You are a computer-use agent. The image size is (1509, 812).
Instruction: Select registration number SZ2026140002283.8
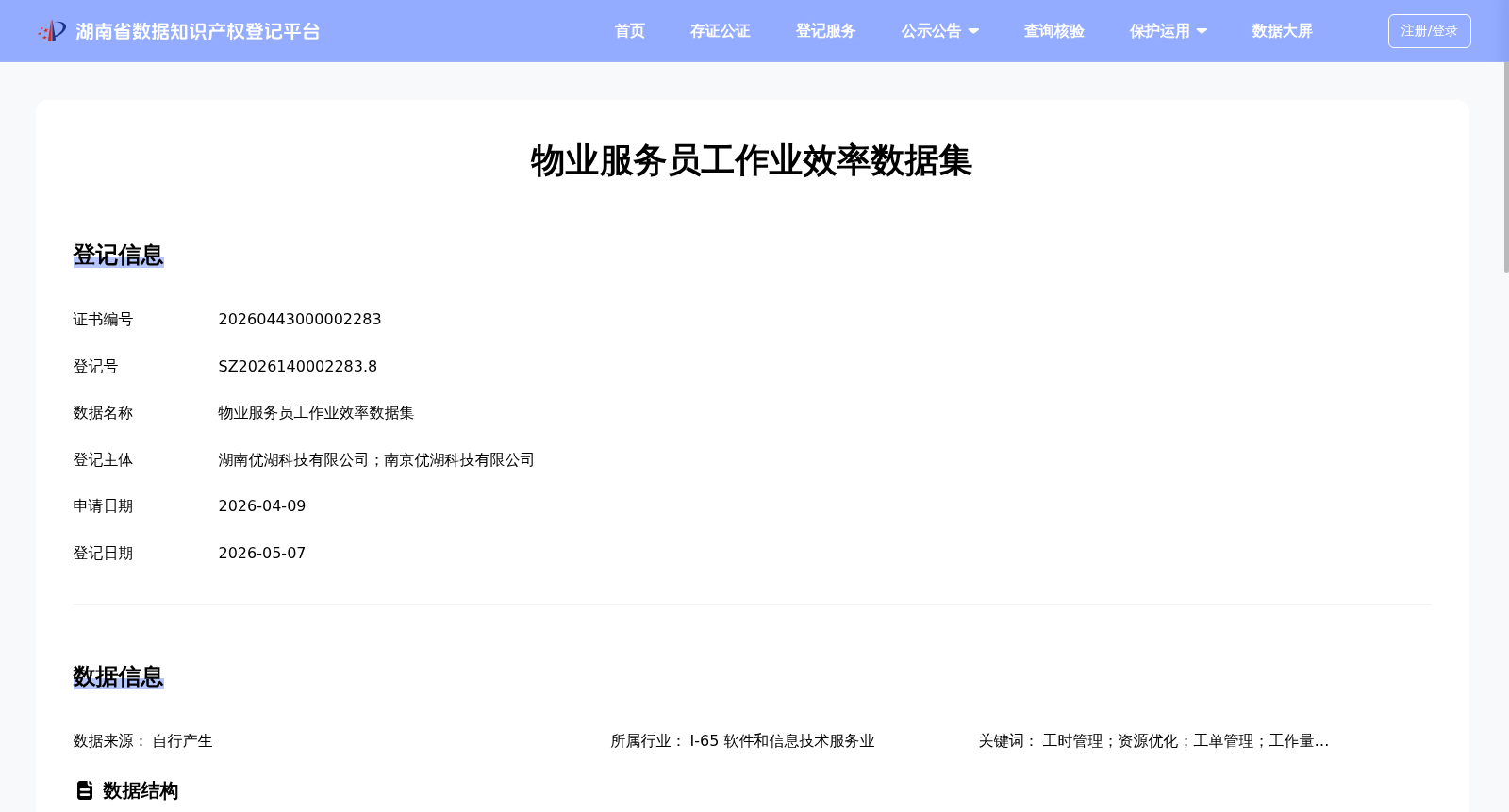click(298, 366)
